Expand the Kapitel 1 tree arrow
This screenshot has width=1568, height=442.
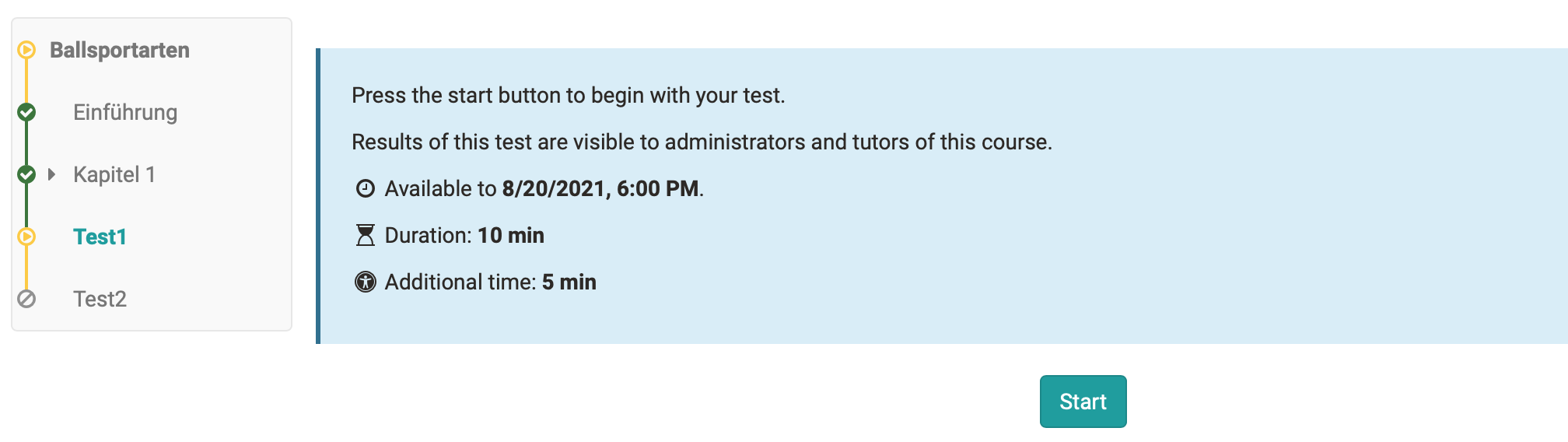point(51,174)
